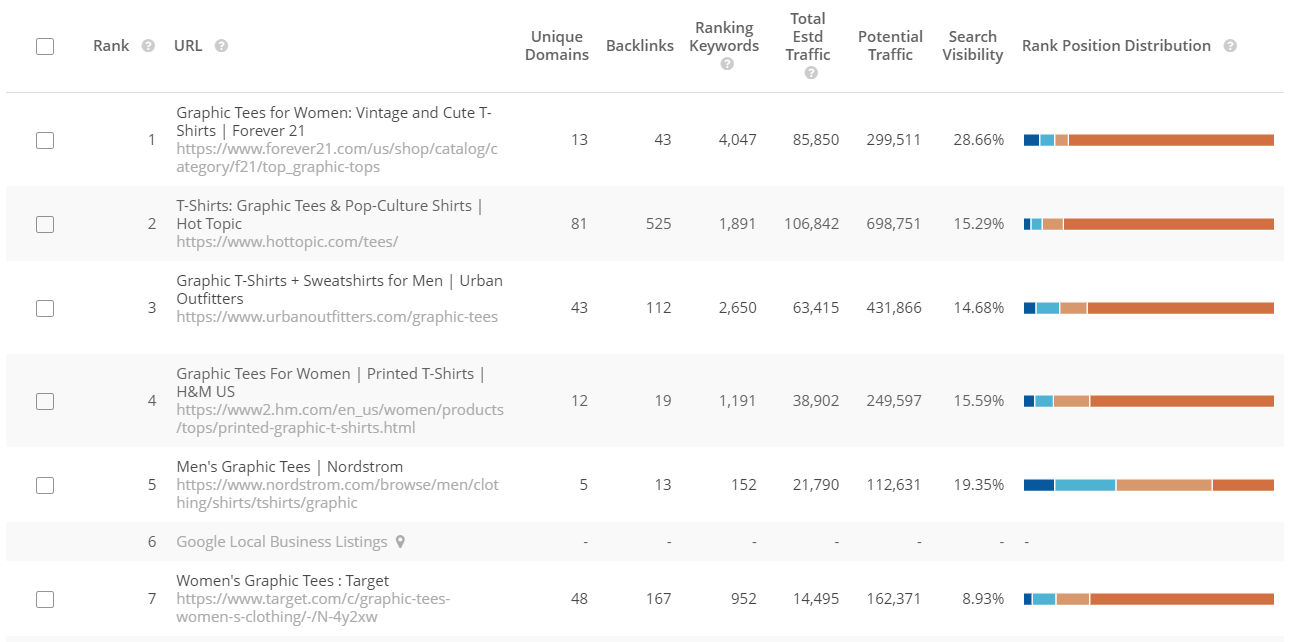
Task: Open the Total Estd Traffic help icon
Action: pos(810,73)
